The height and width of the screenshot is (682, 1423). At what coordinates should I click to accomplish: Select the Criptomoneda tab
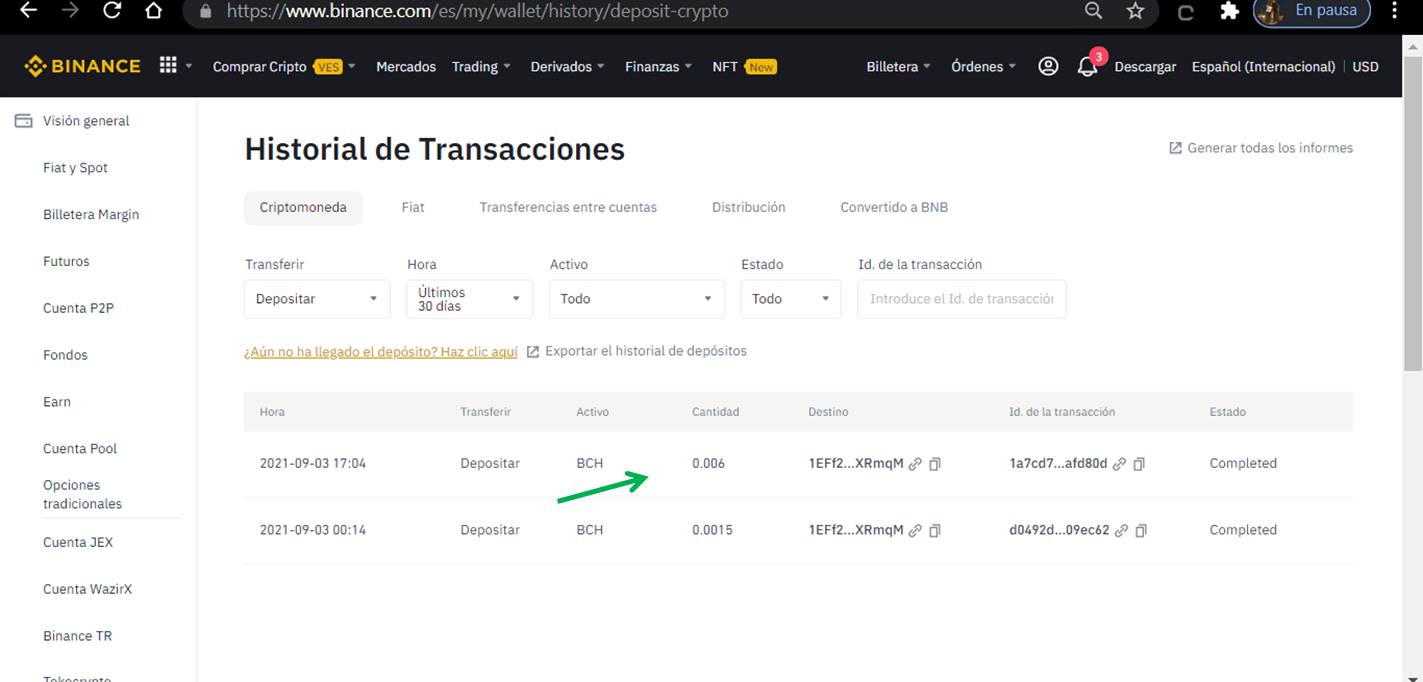[x=303, y=208]
